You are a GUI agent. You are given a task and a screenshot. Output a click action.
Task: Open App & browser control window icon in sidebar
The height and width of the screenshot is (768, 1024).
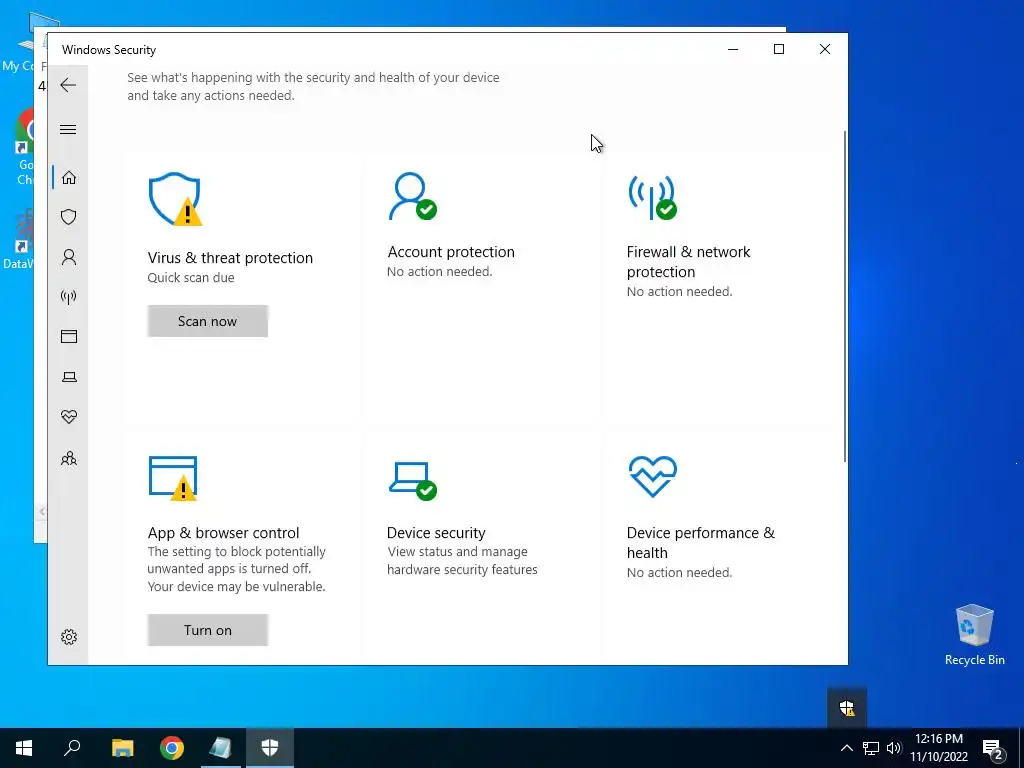point(69,336)
